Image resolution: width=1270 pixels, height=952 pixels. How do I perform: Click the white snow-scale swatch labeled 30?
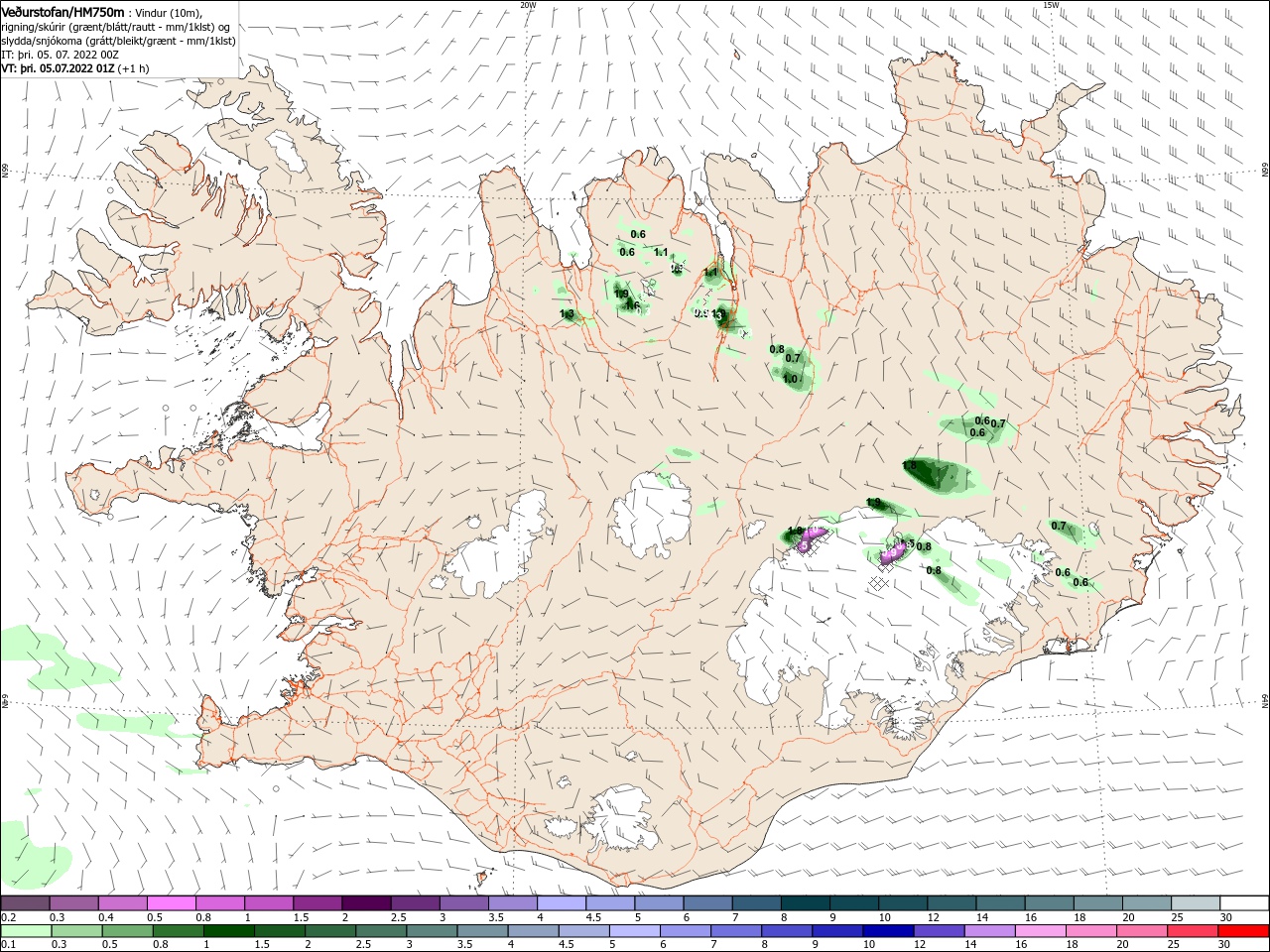[1244, 903]
